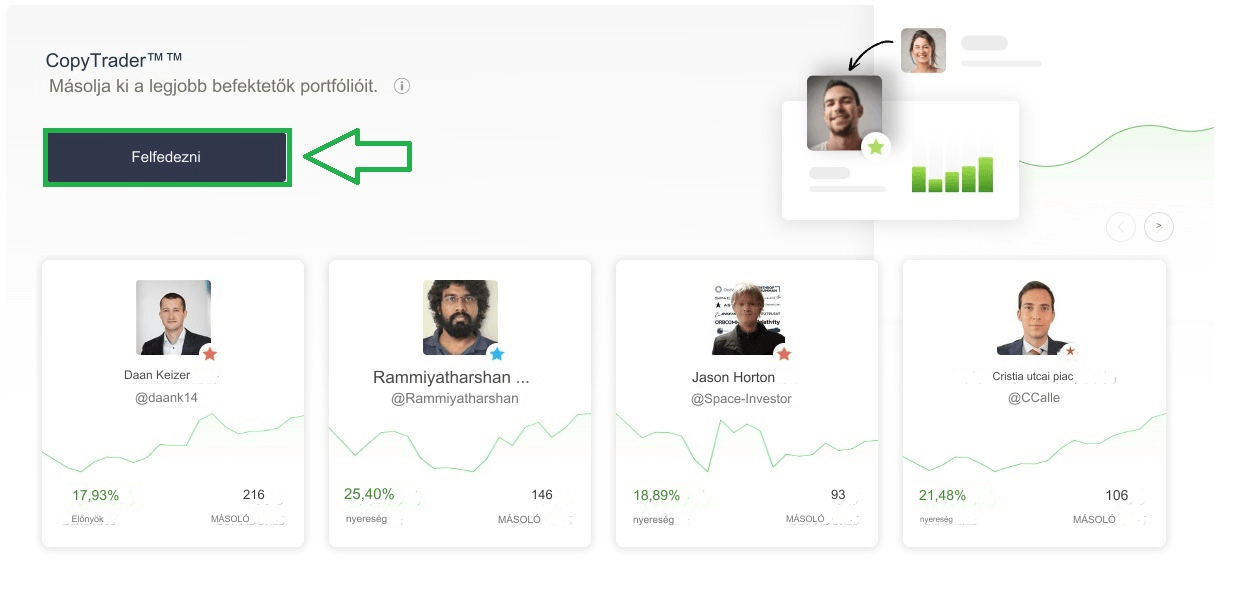The height and width of the screenshot is (596, 1240).
Task: Click Rammiyatharshan's profile photo
Action: (x=459, y=316)
